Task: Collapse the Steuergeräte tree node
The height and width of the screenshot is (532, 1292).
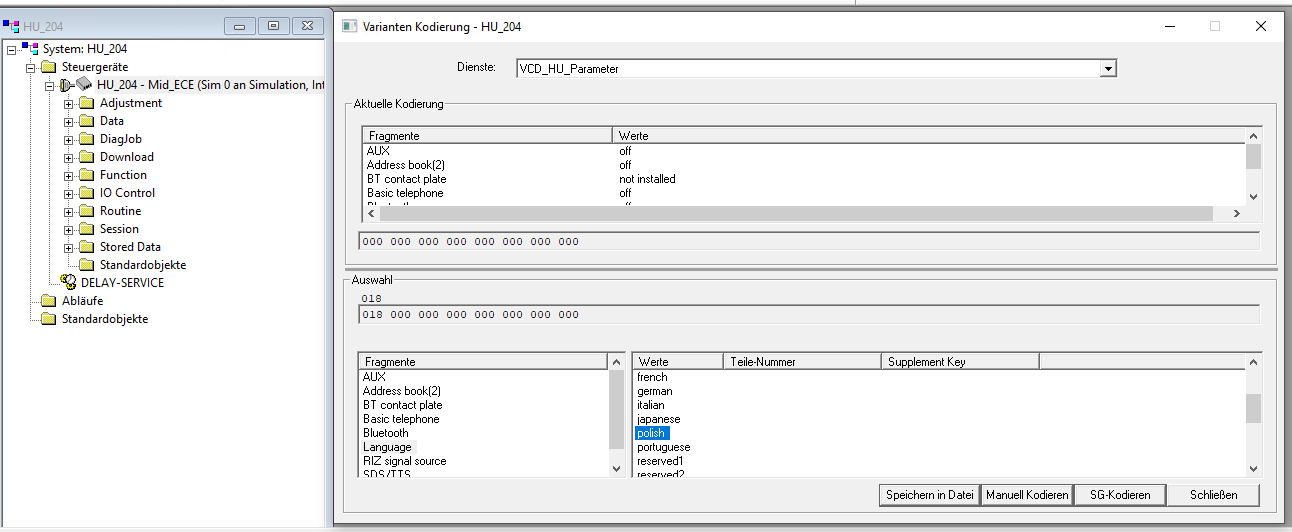Action: click(30, 67)
